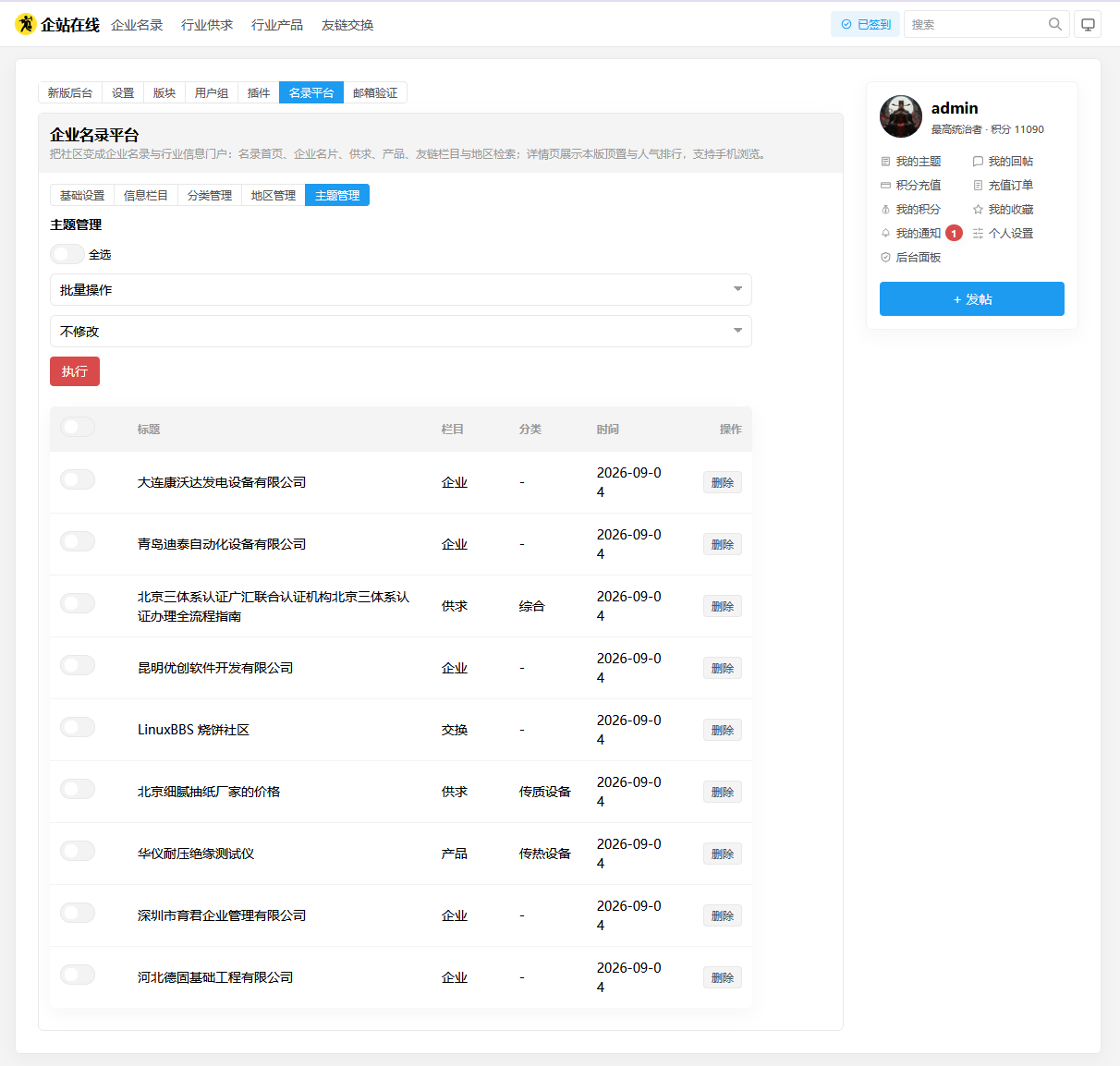Click the 我的通知 bell icon
Screen dimensions: 1120x1066
click(885, 234)
